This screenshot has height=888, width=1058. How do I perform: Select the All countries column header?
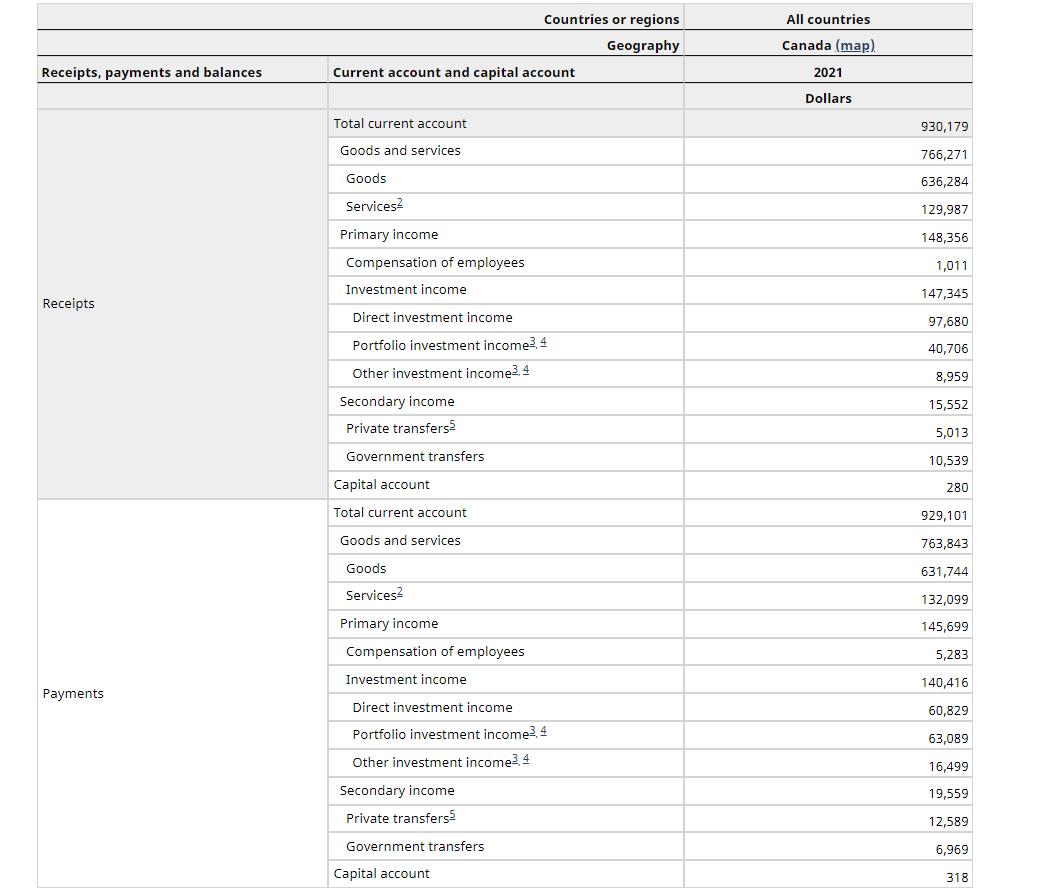coord(828,18)
